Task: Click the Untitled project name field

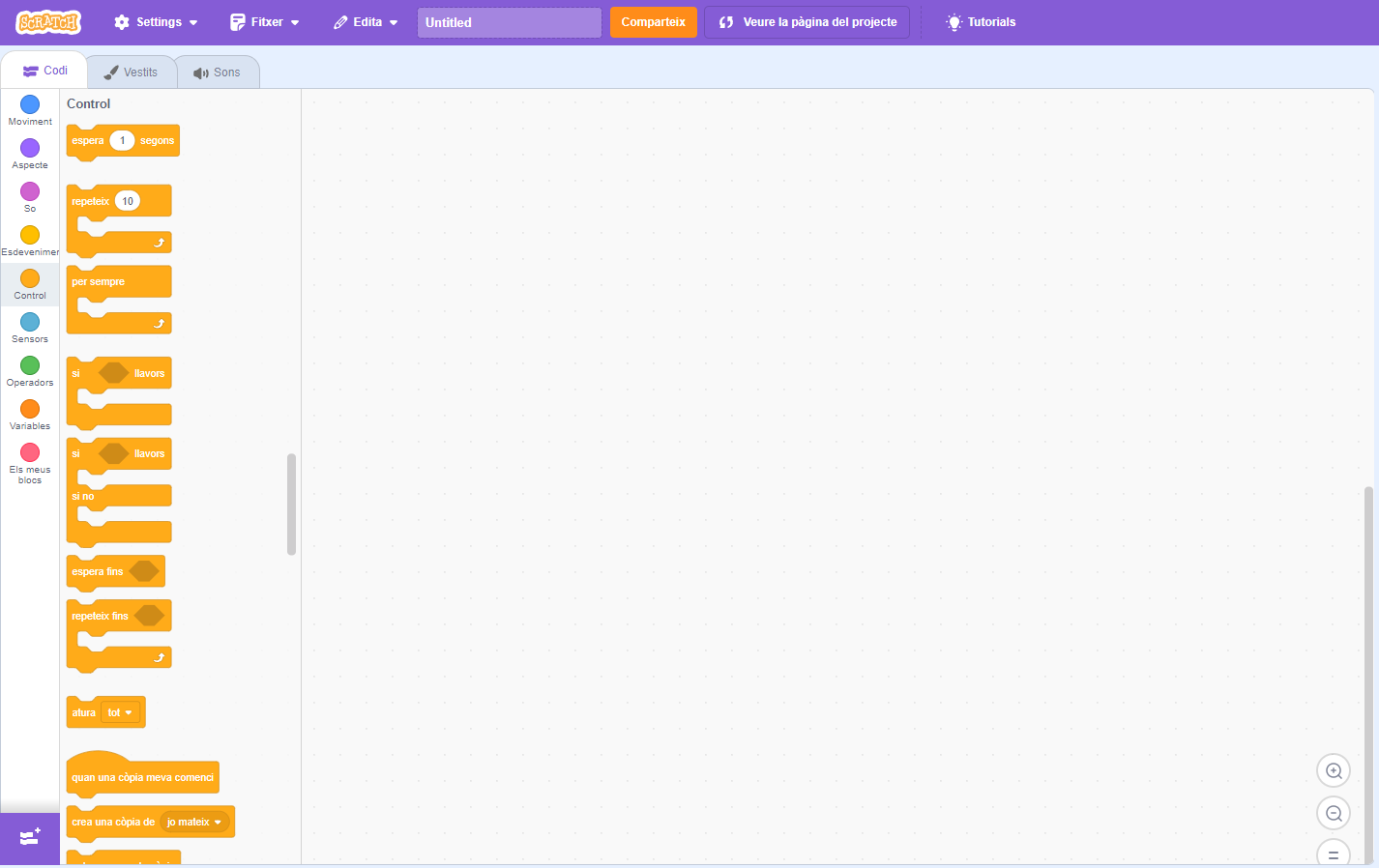Action: [509, 22]
